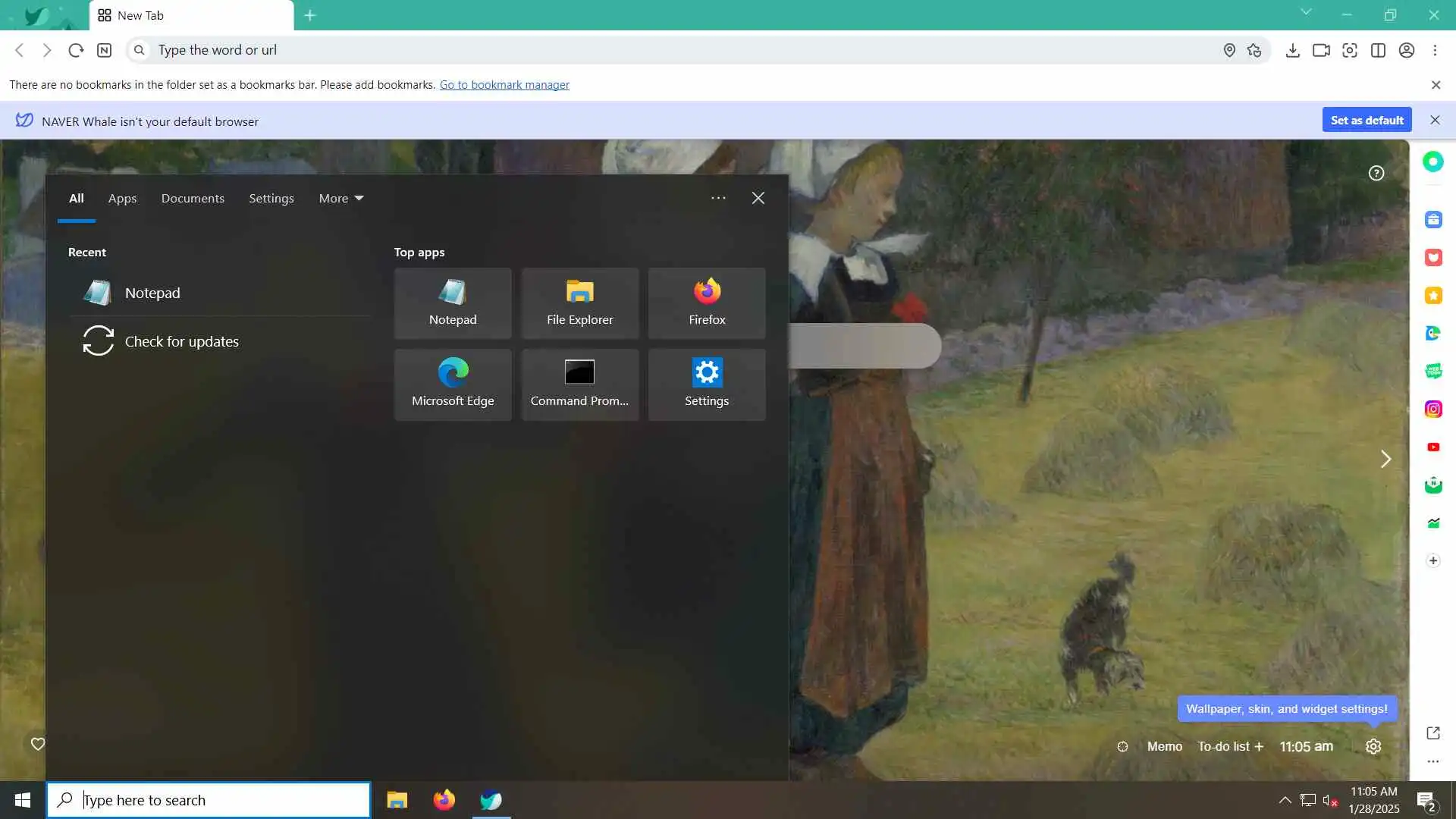This screenshot has height=819, width=1456.
Task: Toggle the split view sidebar icon
Action: [1378, 50]
